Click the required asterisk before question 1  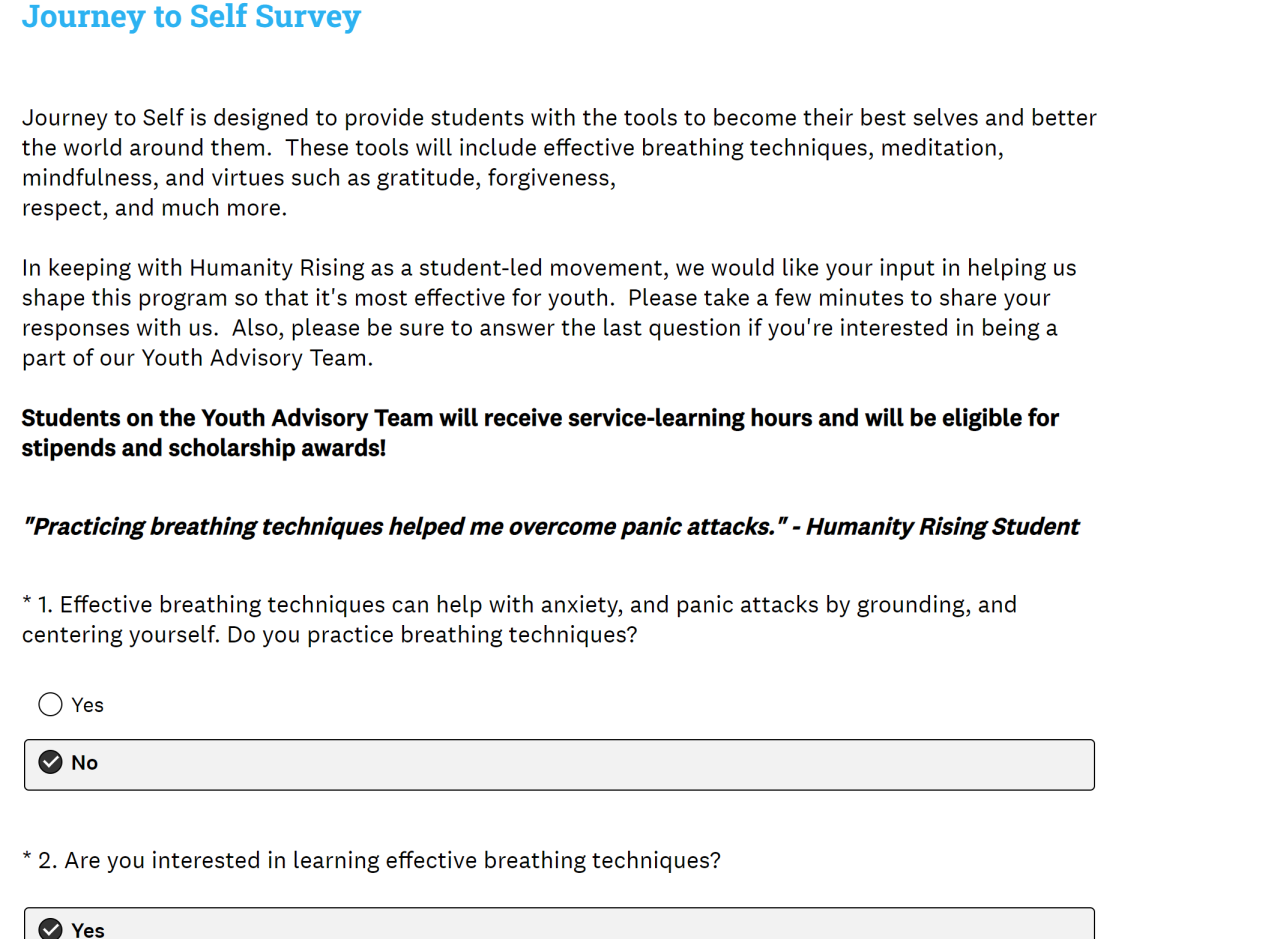(x=27, y=605)
